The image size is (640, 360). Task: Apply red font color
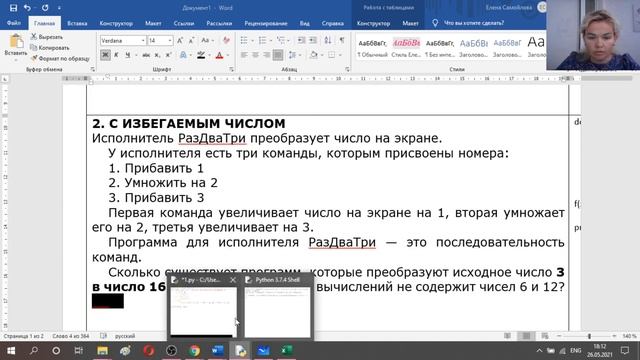point(219,55)
